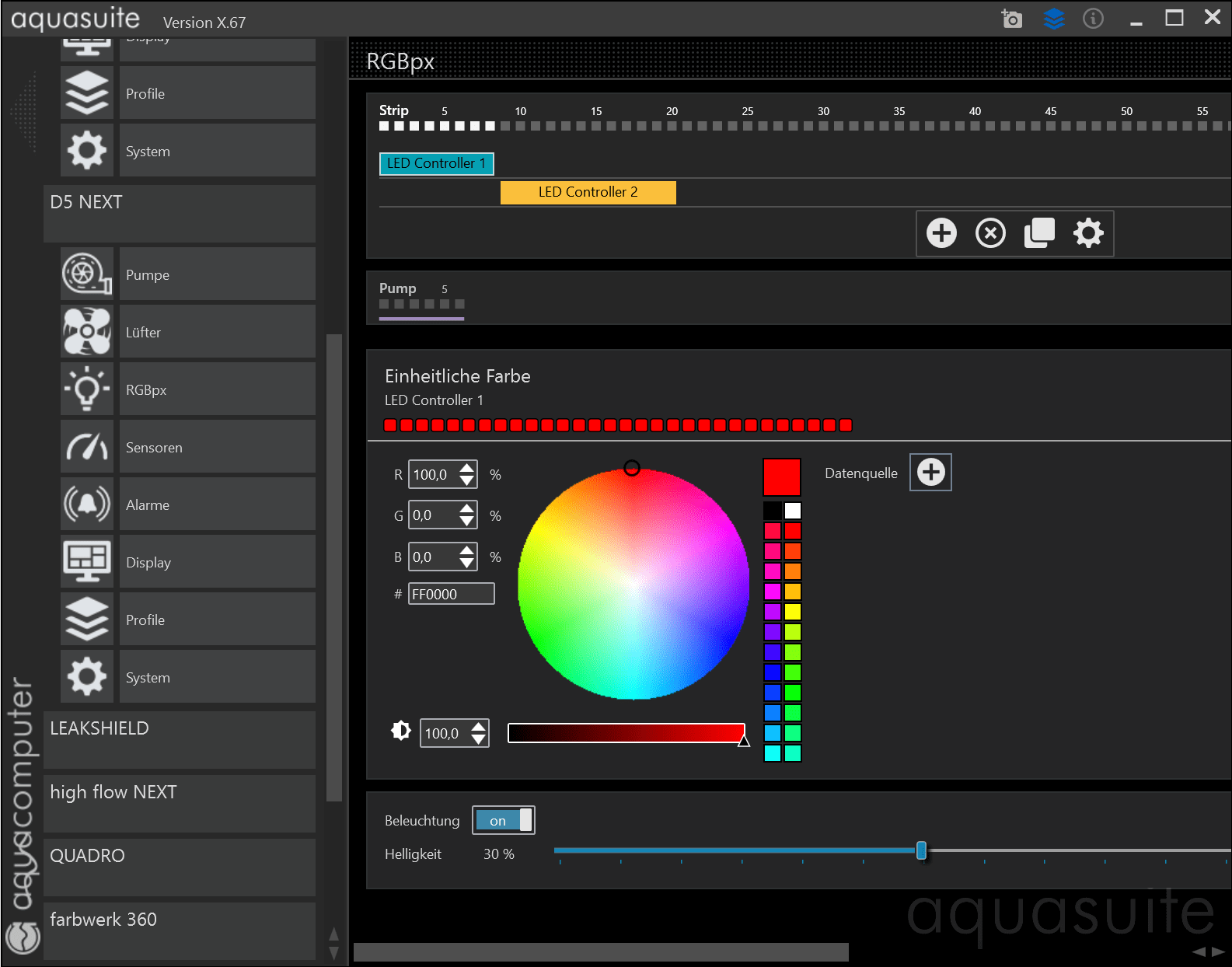Increase the B value with up arrow
This screenshot has width=1232, height=967.
click(x=467, y=550)
